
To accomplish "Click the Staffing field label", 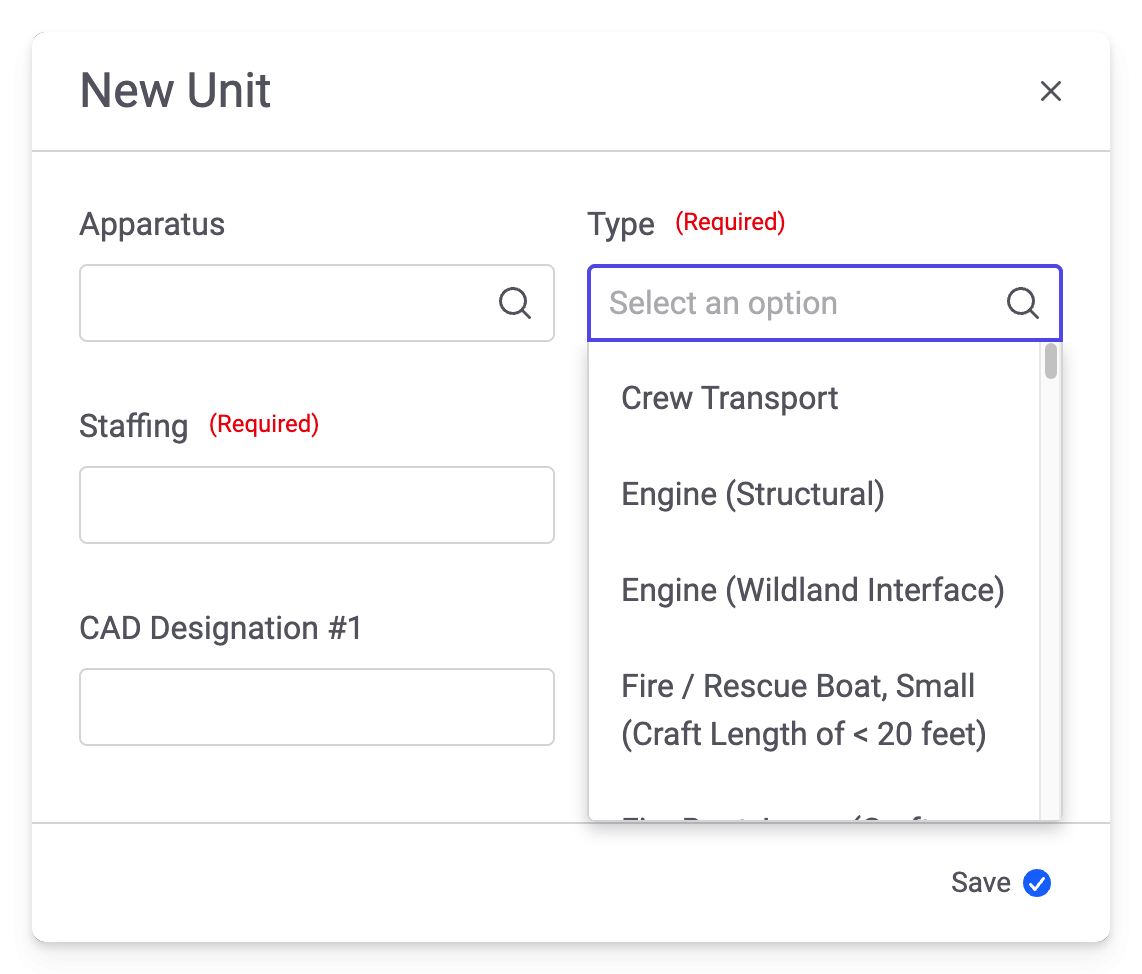I will 134,426.
